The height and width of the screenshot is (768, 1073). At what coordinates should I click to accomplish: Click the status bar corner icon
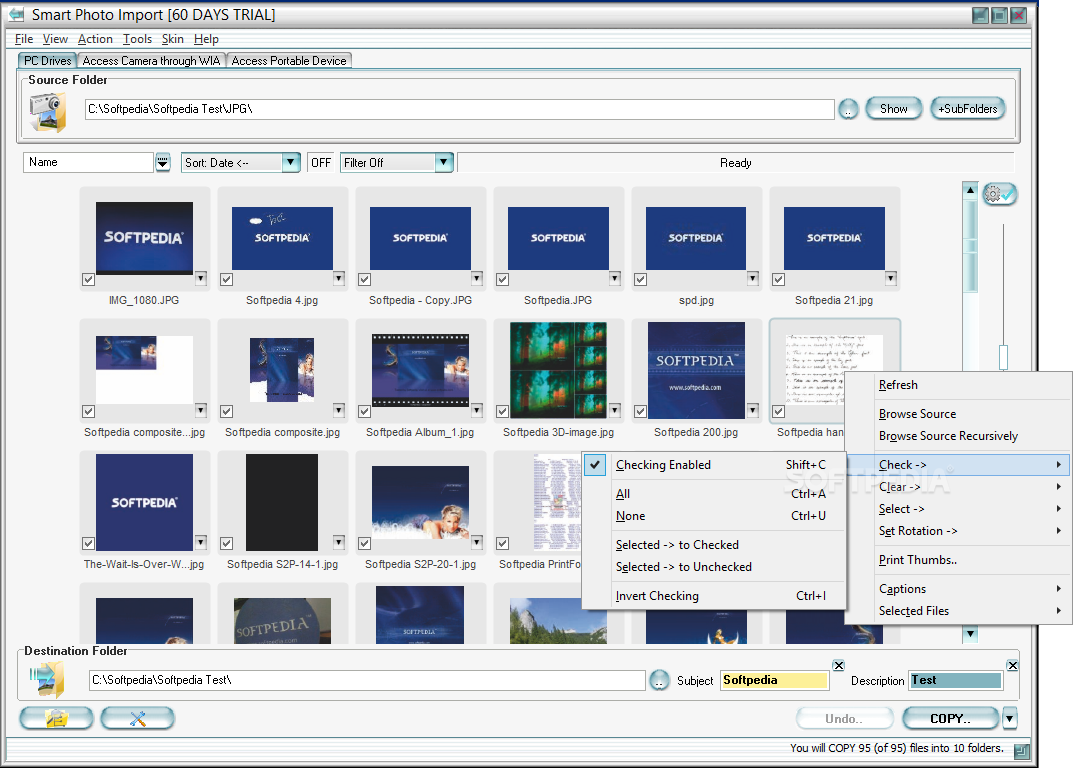(x=1021, y=751)
